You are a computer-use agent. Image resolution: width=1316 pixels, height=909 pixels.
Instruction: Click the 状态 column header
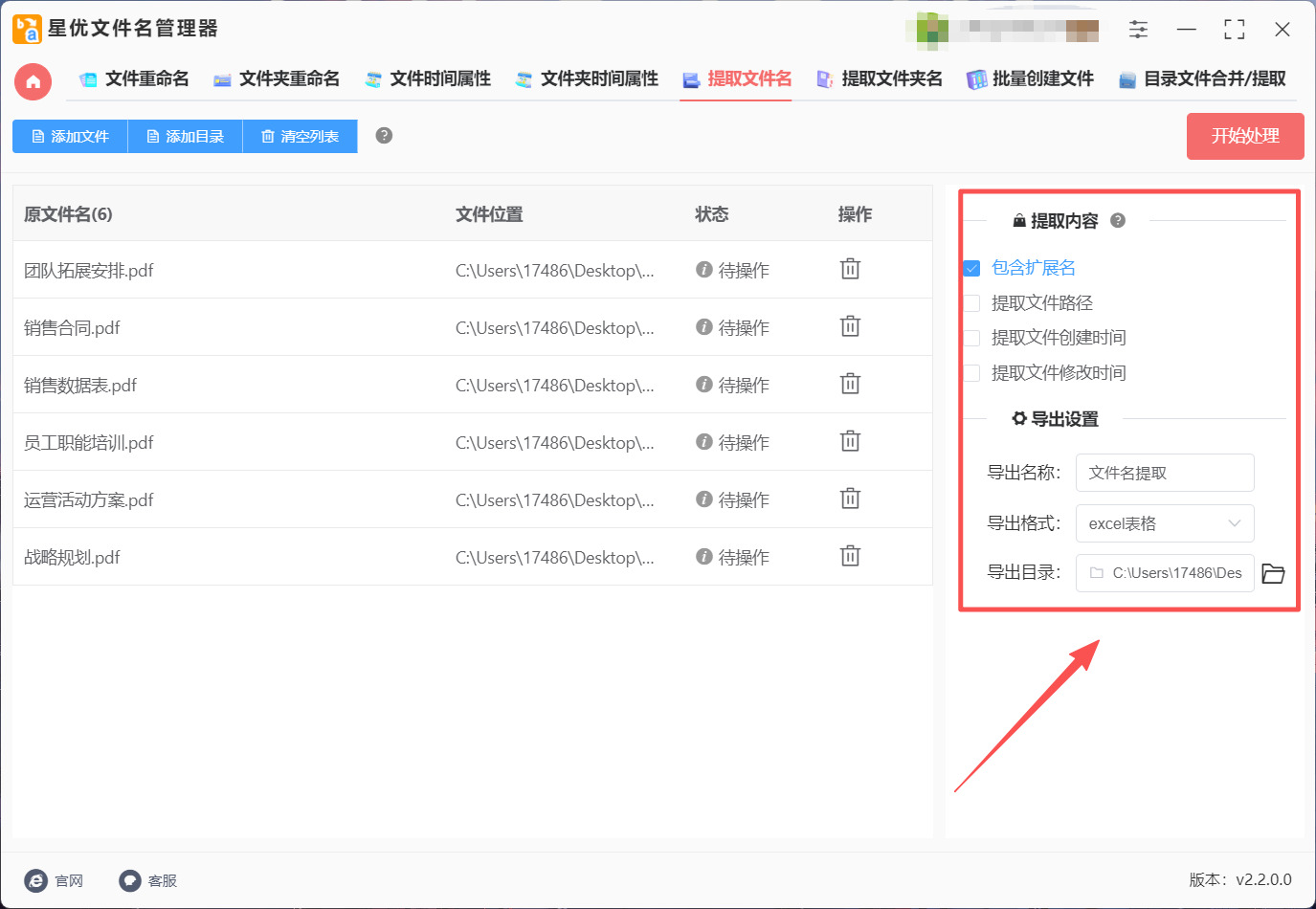click(x=711, y=214)
